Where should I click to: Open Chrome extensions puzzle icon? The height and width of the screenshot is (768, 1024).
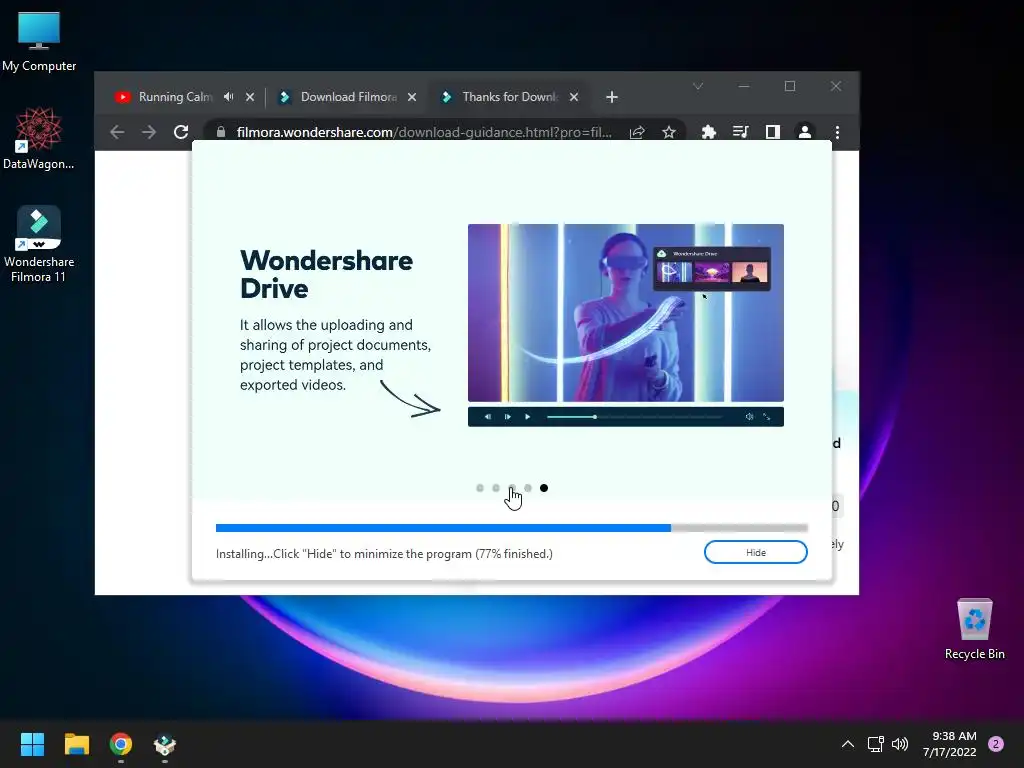[709, 133]
